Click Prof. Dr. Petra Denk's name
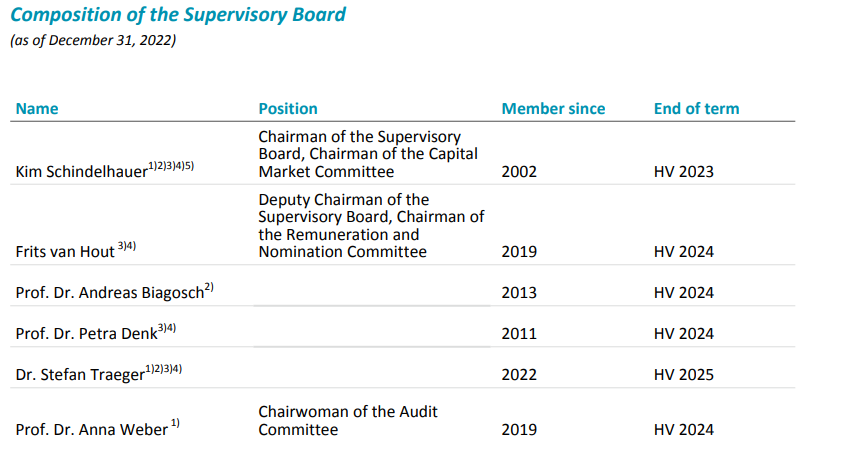848x456 pixels. [87, 334]
